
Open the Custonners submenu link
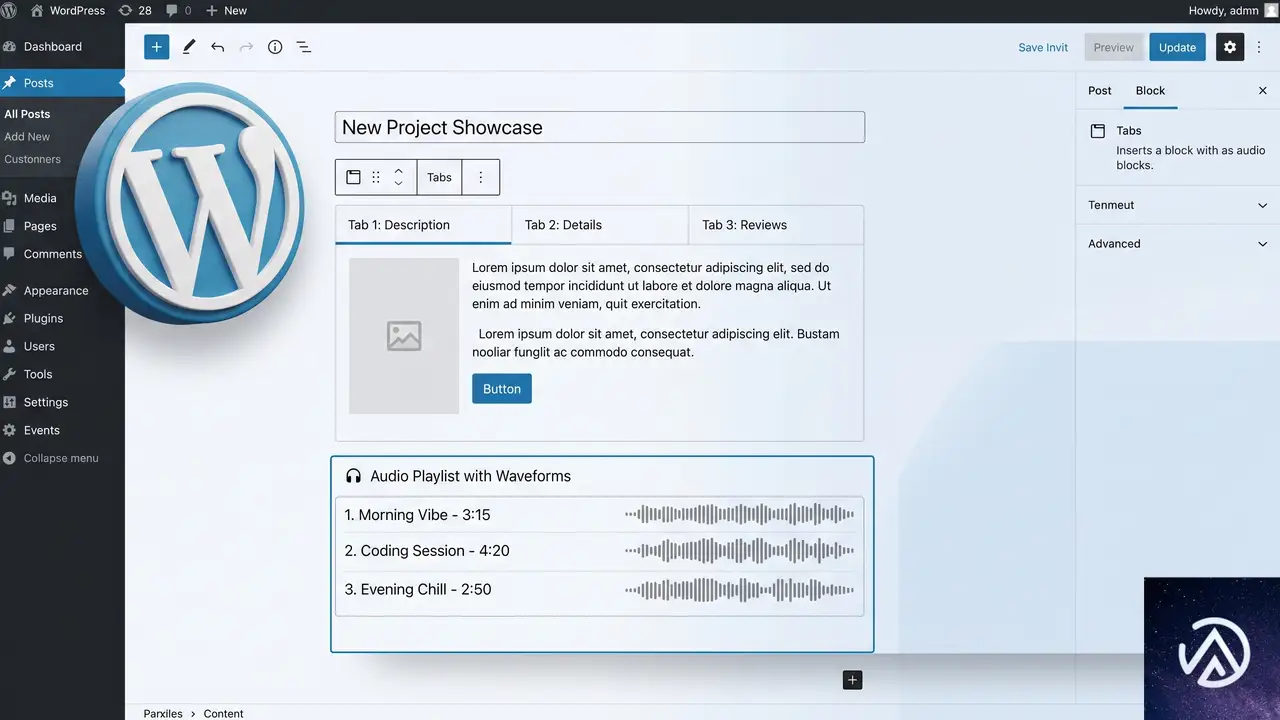32,159
